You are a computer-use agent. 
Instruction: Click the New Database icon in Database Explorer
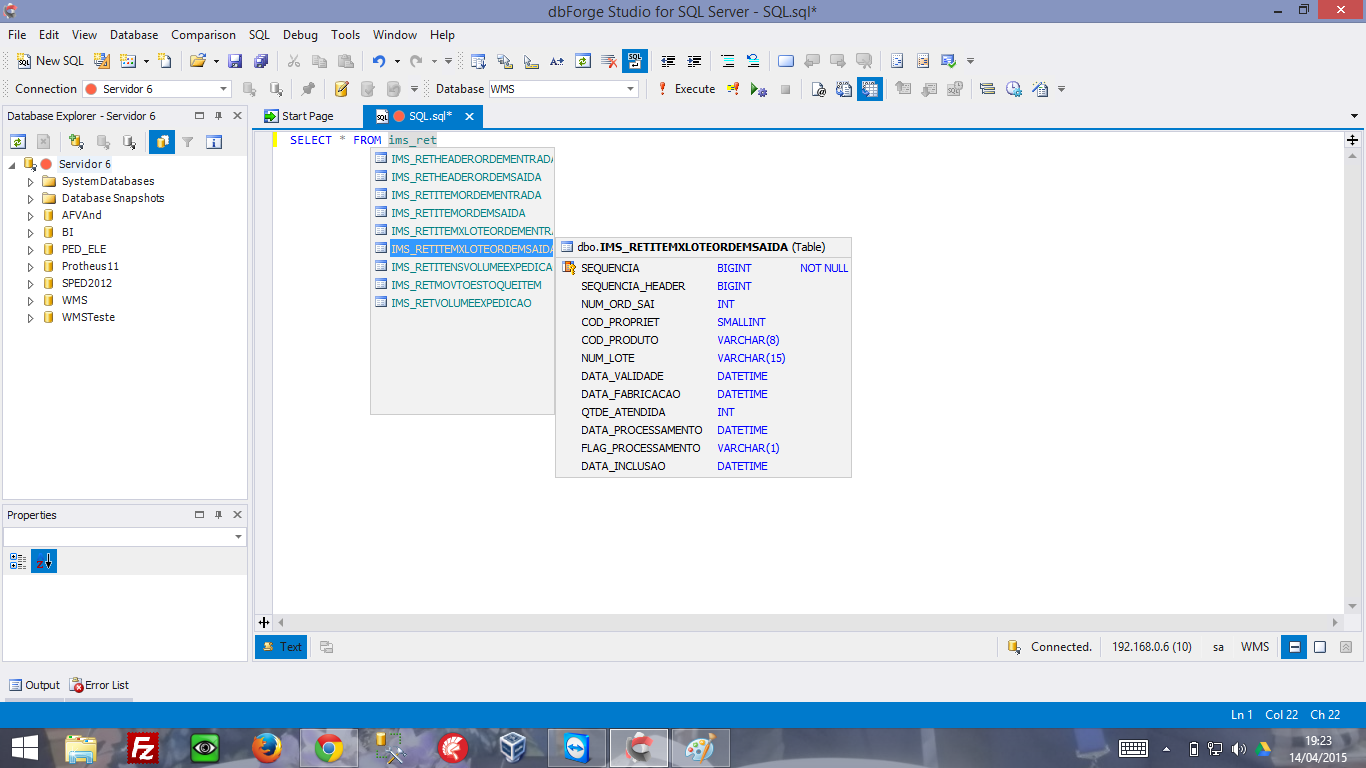pyautogui.click(x=75, y=141)
